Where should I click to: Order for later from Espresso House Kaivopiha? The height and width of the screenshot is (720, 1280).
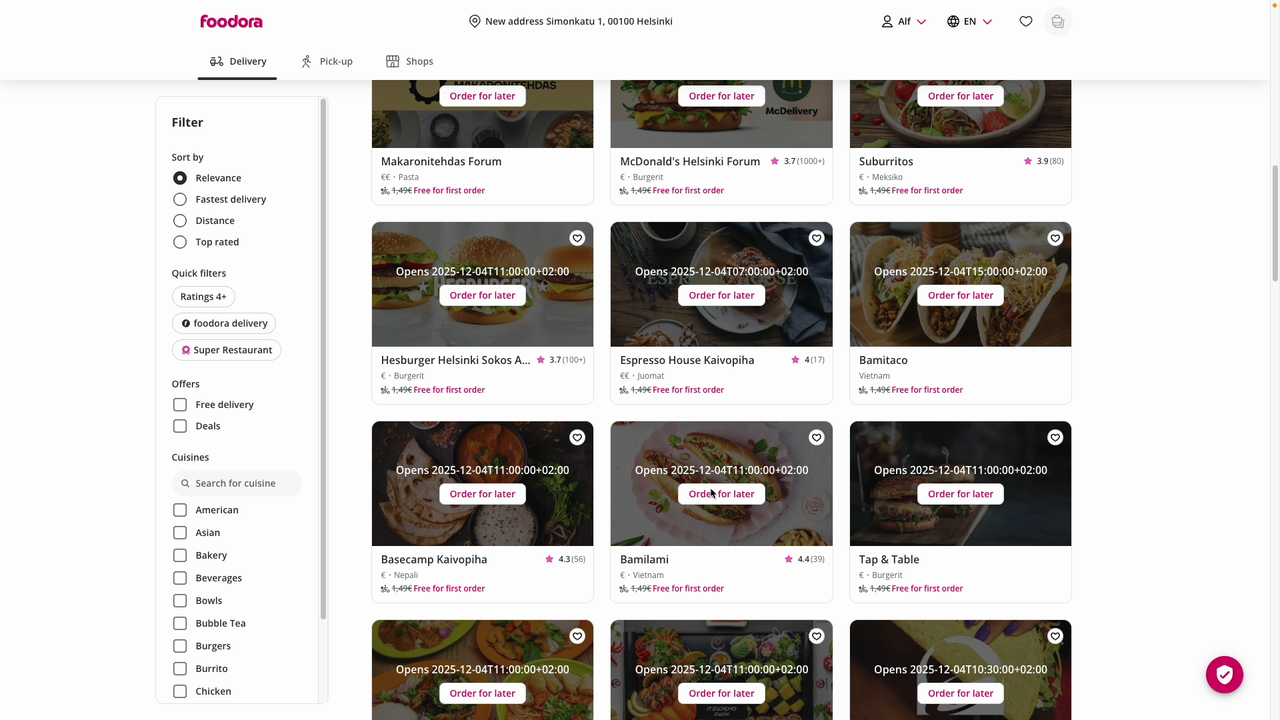pyautogui.click(x=721, y=295)
